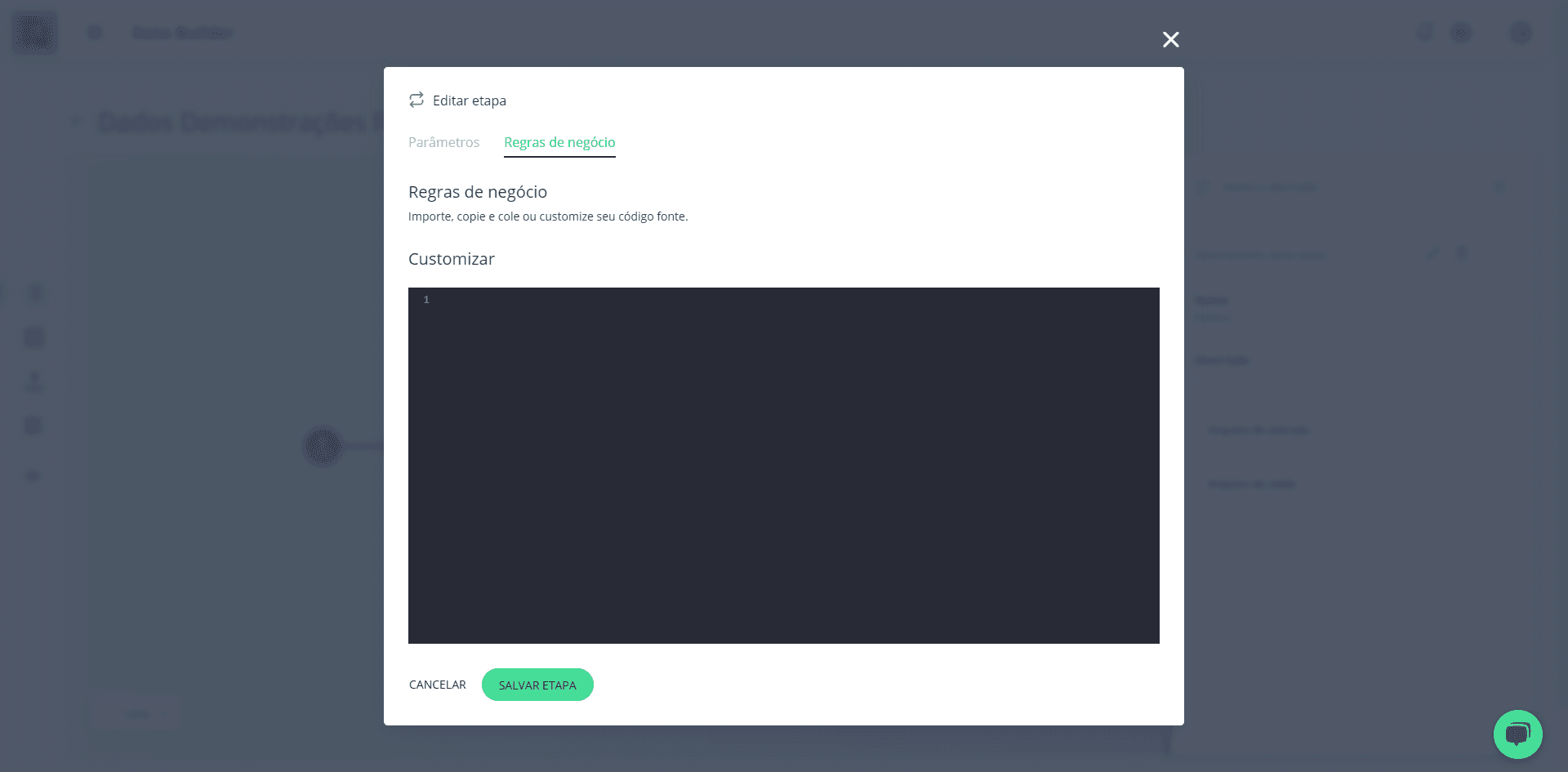The width and height of the screenshot is (1568, 772).
Task: Click the Editar etapa loop icon
Action: (416, 100)
